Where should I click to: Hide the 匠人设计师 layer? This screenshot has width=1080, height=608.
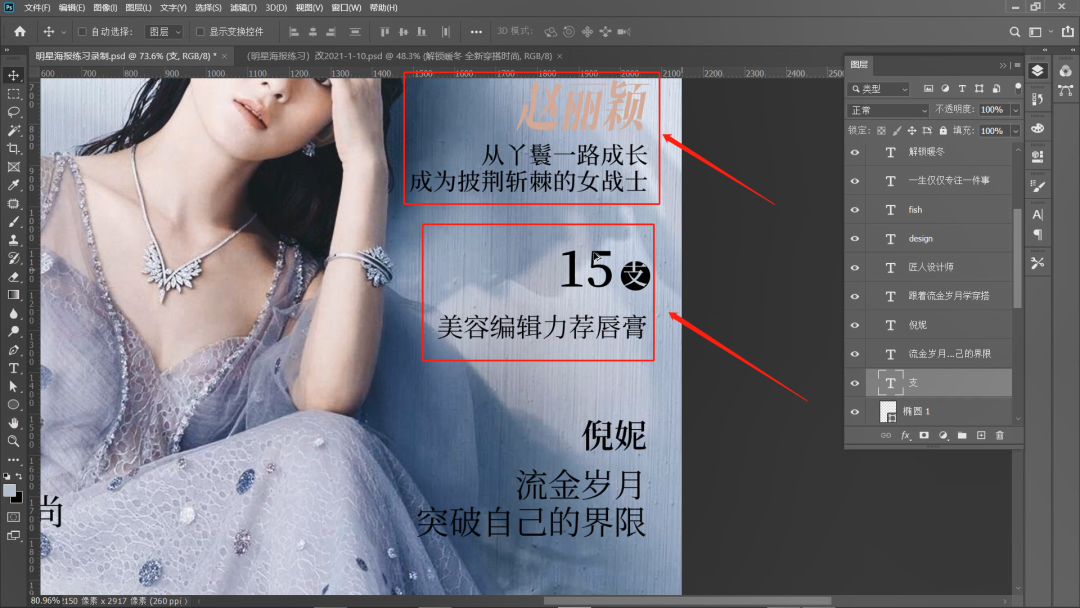pos(855,267)
